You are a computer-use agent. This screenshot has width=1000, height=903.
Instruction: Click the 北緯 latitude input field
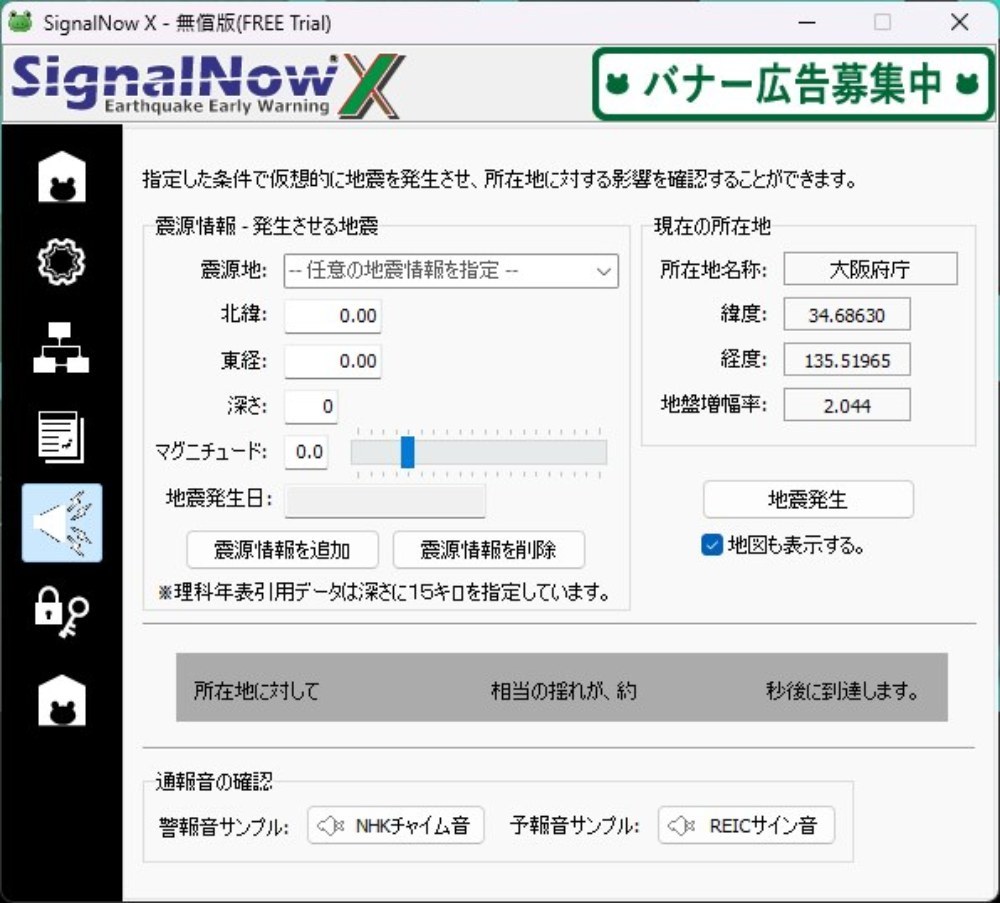click(333, 316)
